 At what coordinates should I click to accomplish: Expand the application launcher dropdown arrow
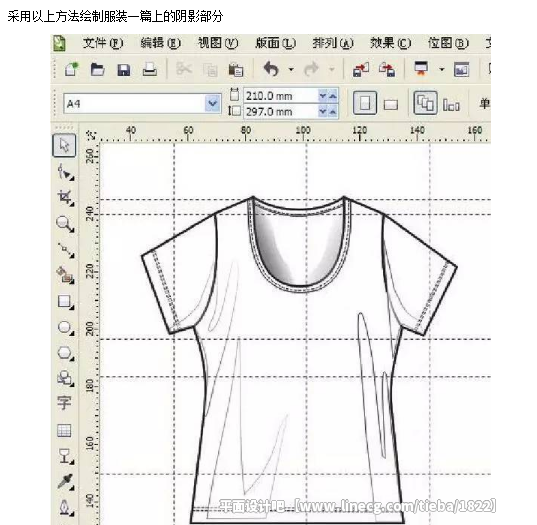click(442, 70)
